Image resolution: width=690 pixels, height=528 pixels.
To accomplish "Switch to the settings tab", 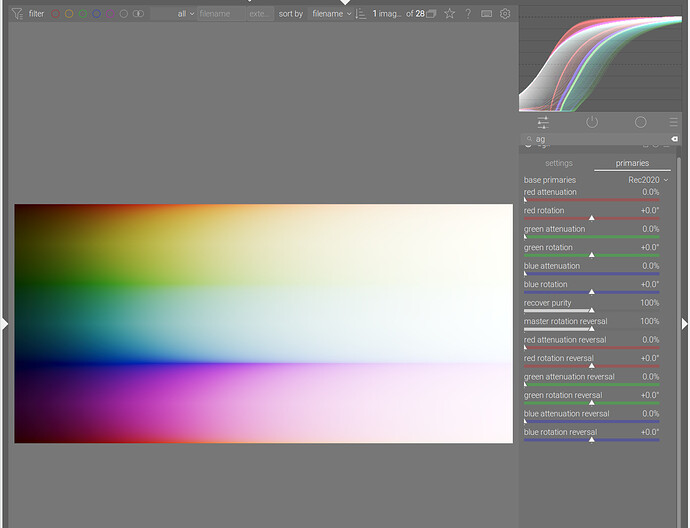I will (x=559, y=163).
